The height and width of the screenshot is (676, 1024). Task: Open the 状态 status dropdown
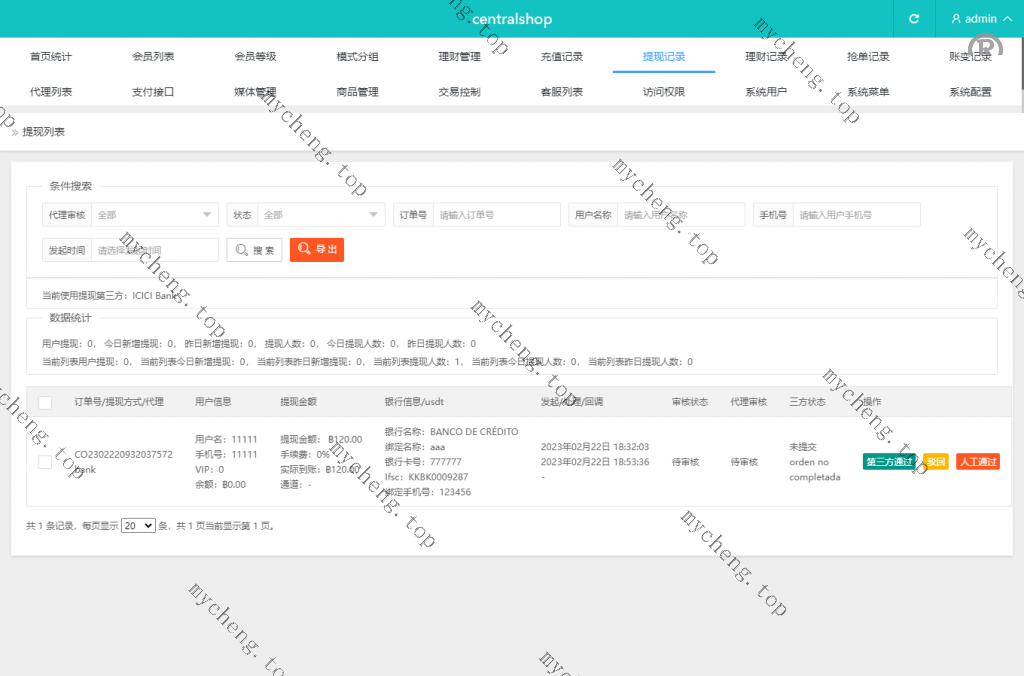(320, 215)
